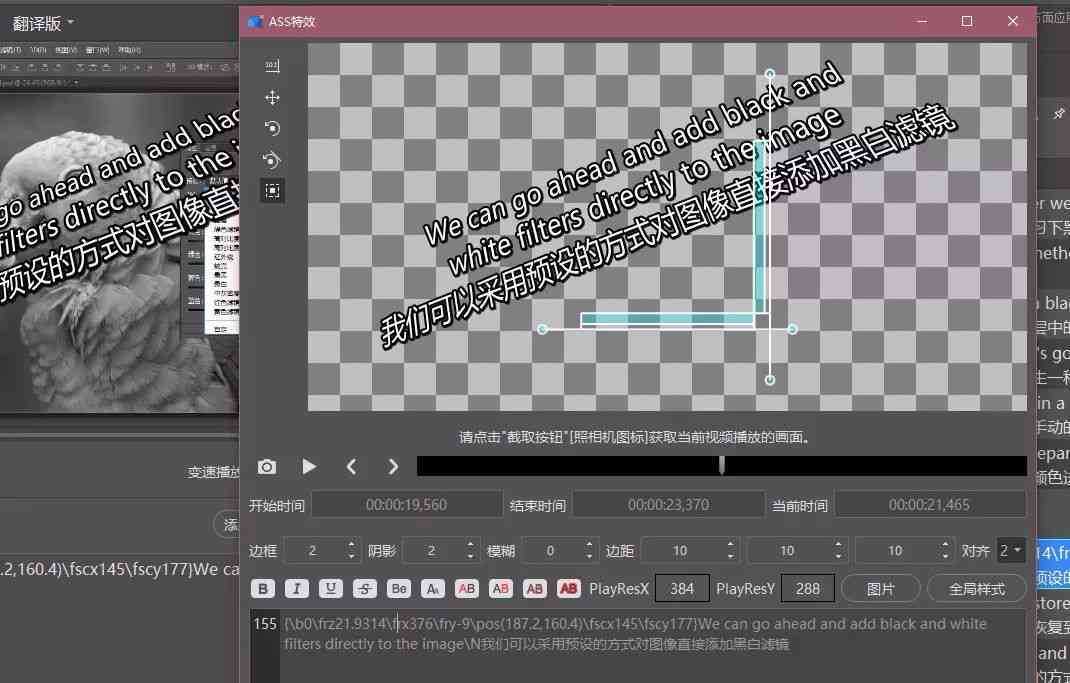Screen dimensions: 1070x683
Task: Step to previous frame arrow
Action: (x=351, y=467)
